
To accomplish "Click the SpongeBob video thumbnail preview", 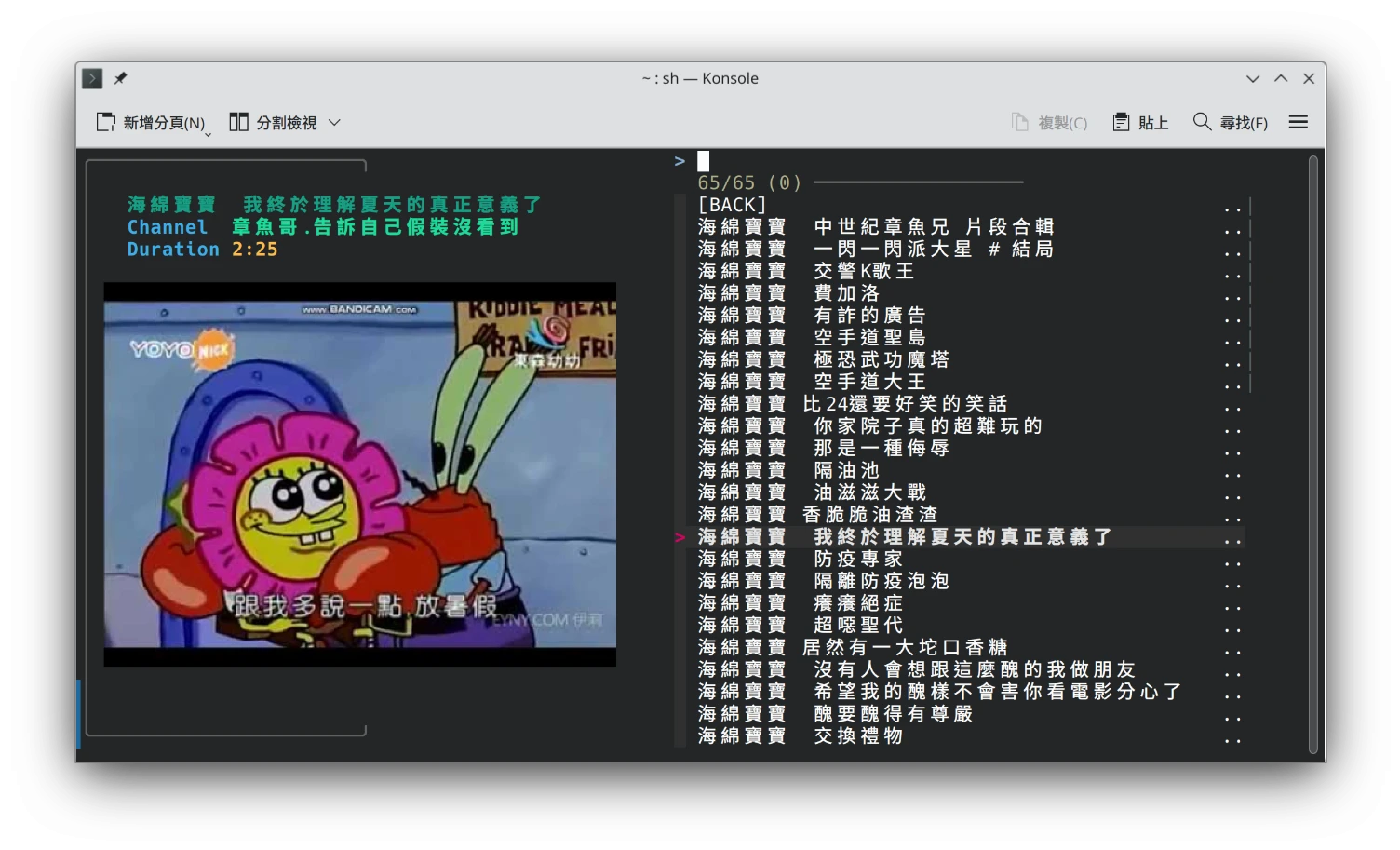I will 359,474.
